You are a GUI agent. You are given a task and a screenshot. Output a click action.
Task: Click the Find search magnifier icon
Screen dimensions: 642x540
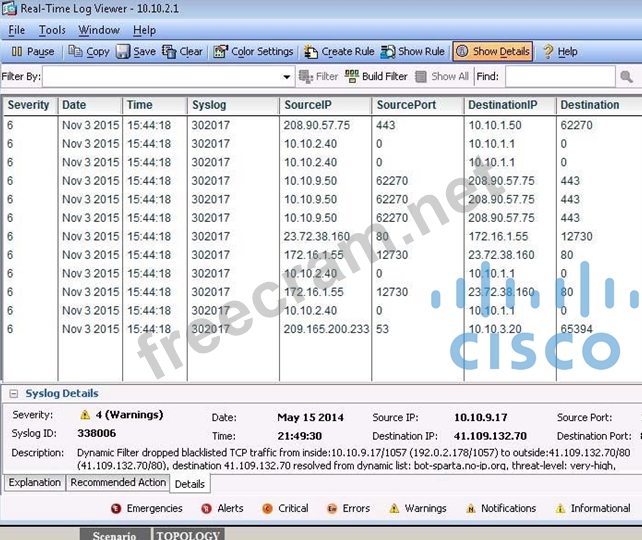pos(626,77)
